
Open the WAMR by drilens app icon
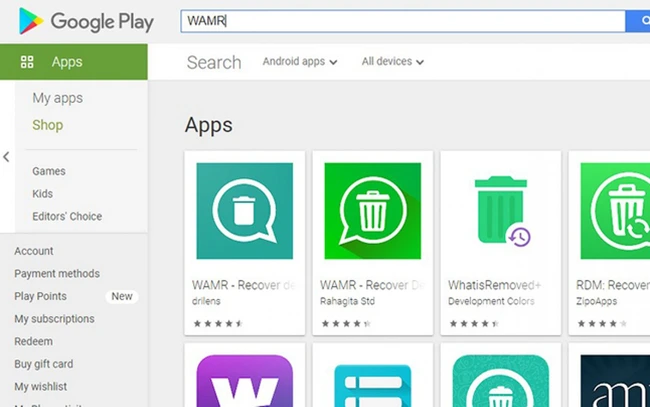[x=245, y=211]
